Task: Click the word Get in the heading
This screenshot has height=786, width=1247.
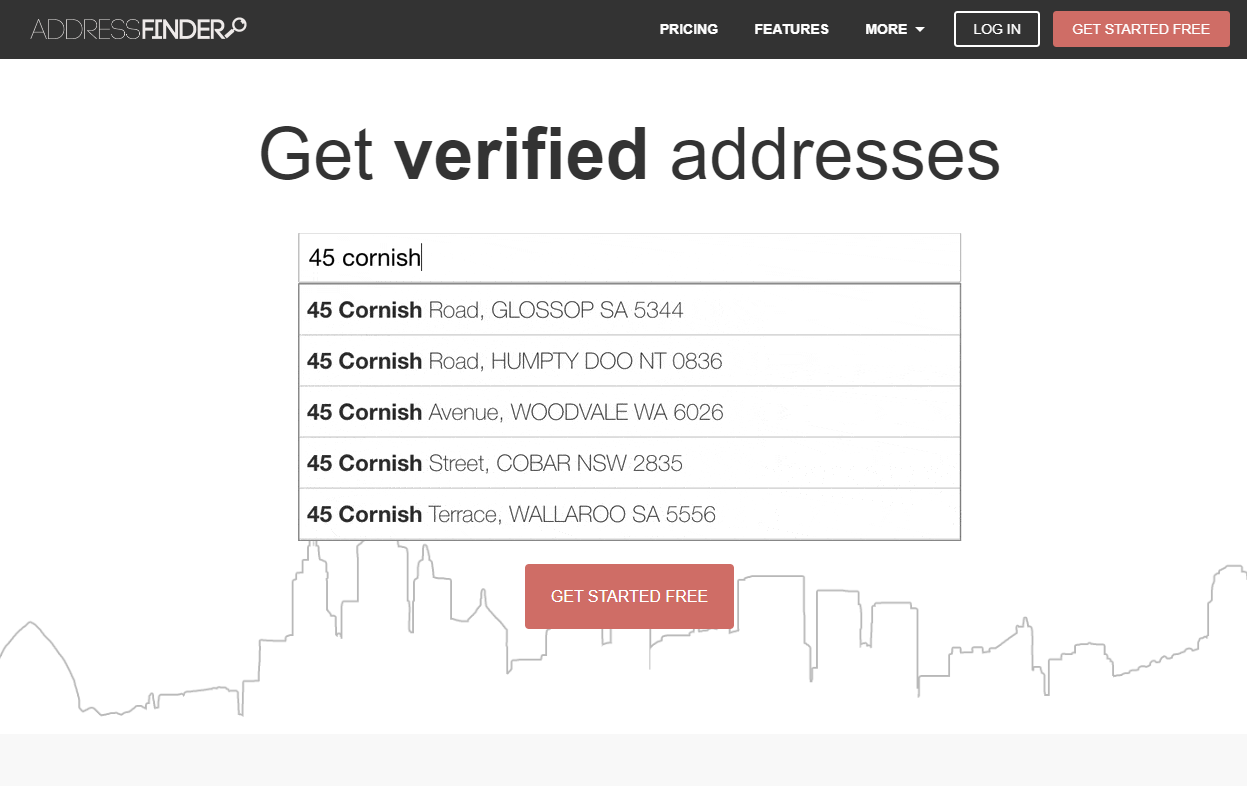Action: [x=316, y=154]
